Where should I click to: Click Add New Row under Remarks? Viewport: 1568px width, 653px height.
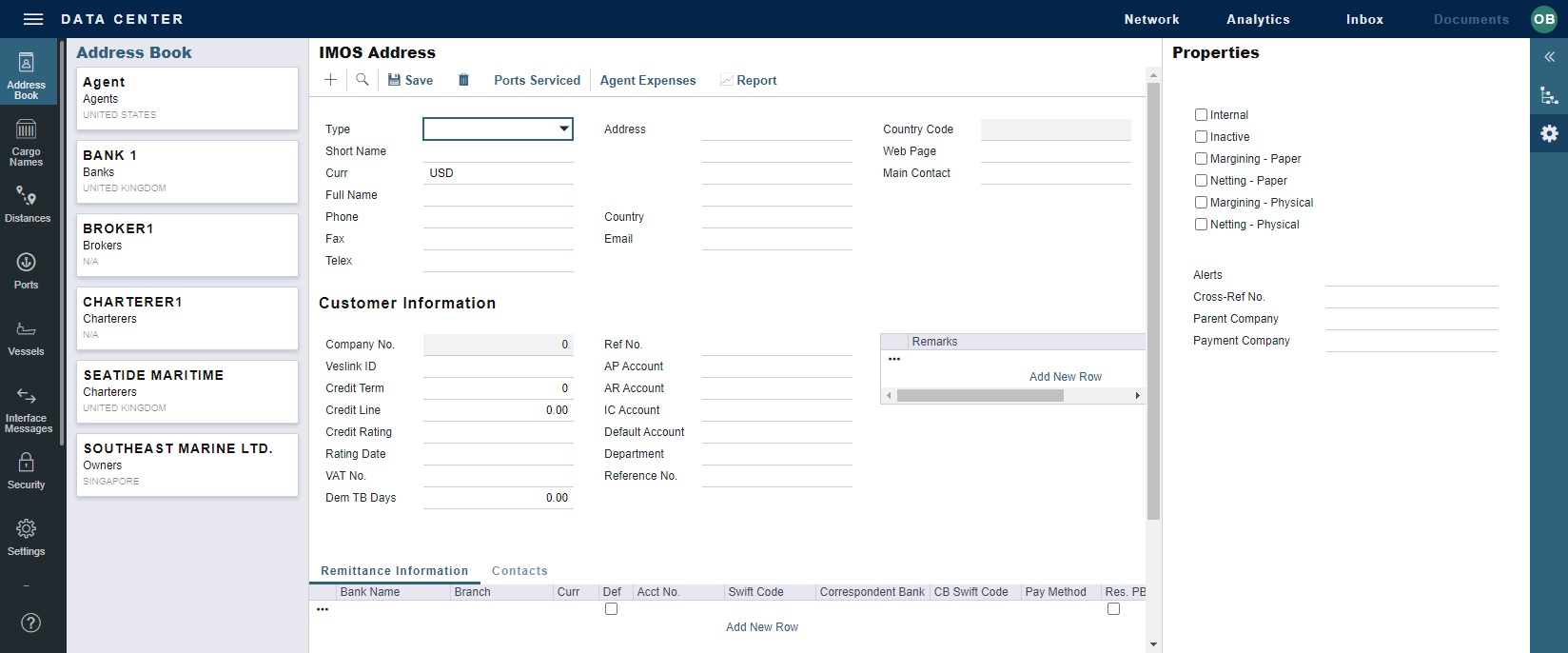(x=1065, y=377)
